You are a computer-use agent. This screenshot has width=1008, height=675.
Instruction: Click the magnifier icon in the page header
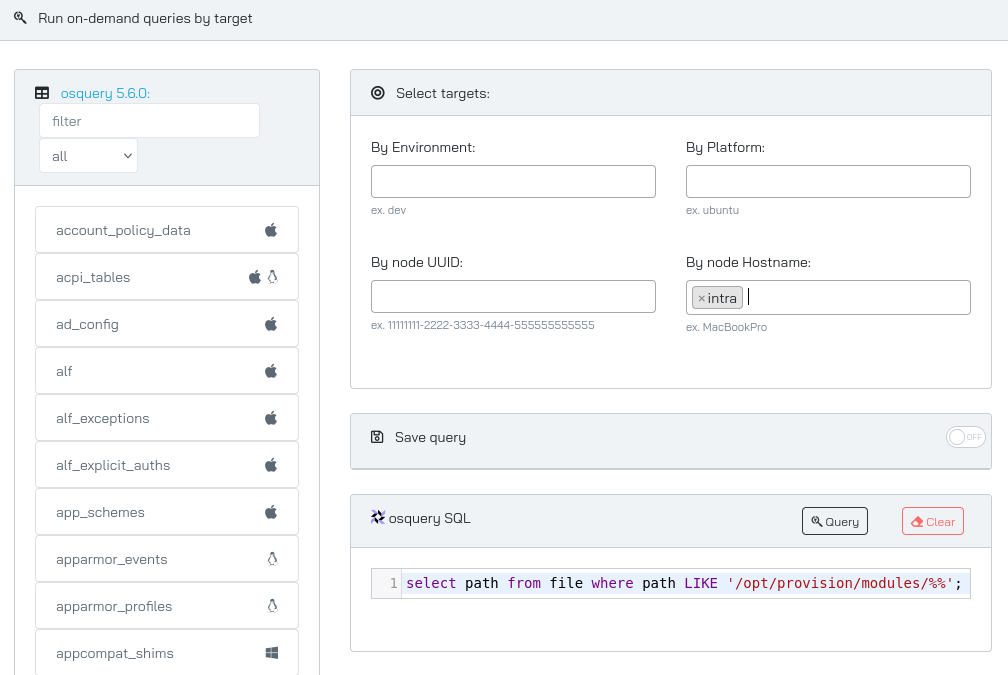21,18
